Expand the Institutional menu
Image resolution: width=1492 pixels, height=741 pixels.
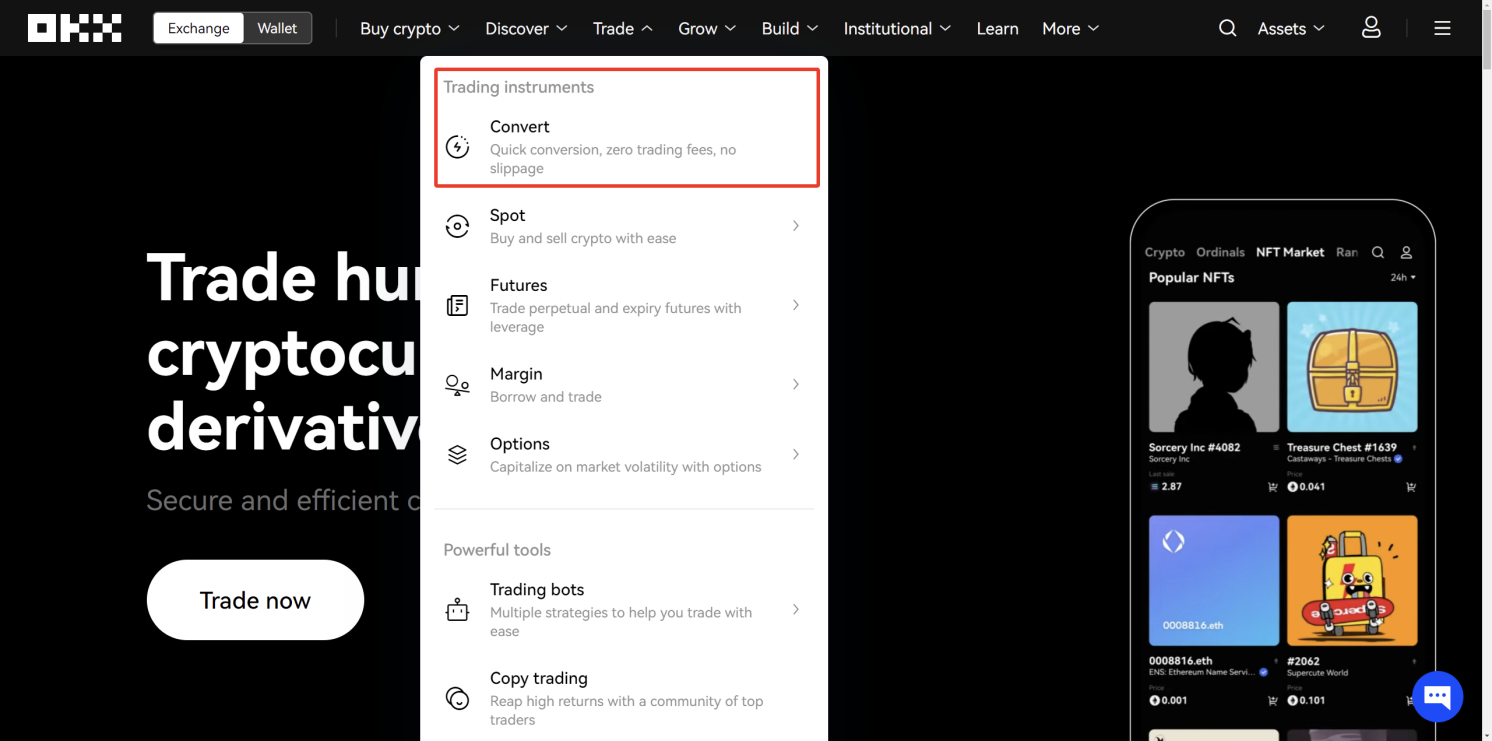tap(897, 28)
